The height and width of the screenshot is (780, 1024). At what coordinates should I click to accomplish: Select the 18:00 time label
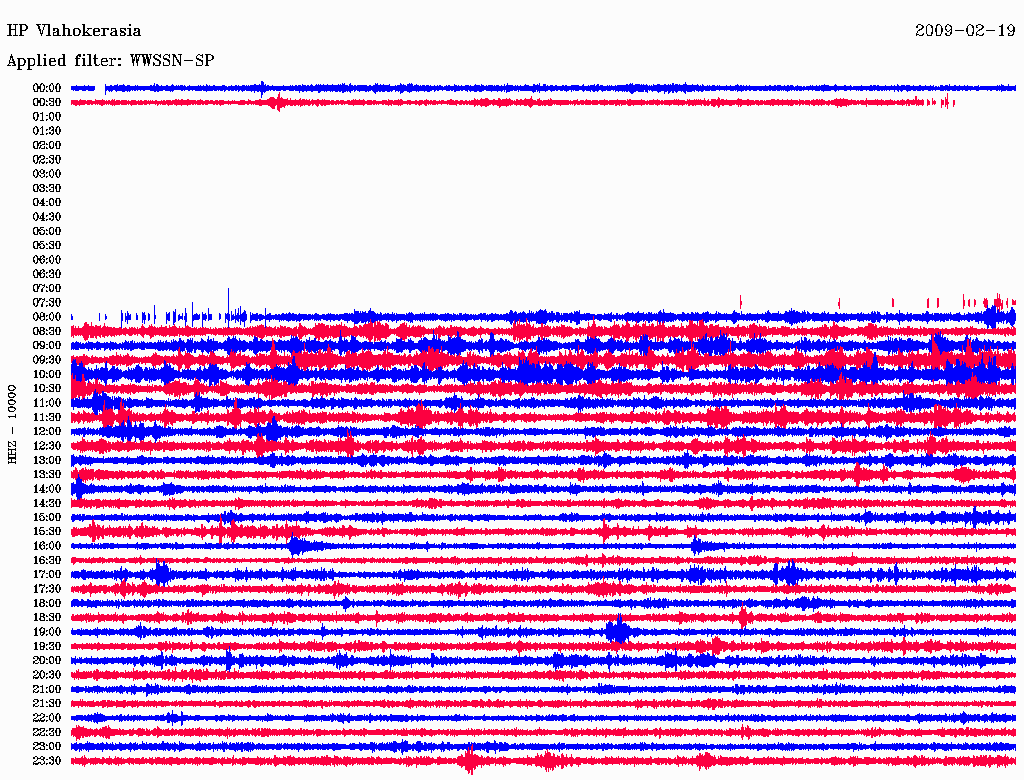(46, 604)
